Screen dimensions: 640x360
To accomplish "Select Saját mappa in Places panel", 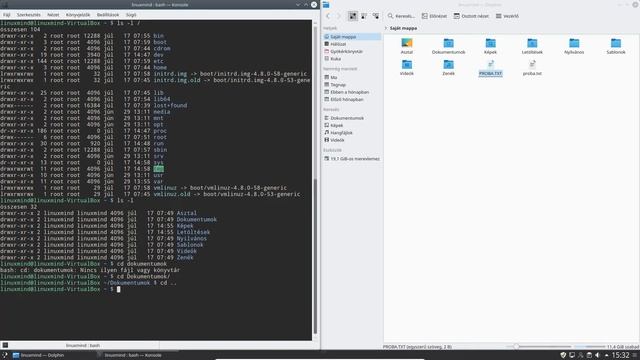I will pyautogui.click(x=352, y=37).
